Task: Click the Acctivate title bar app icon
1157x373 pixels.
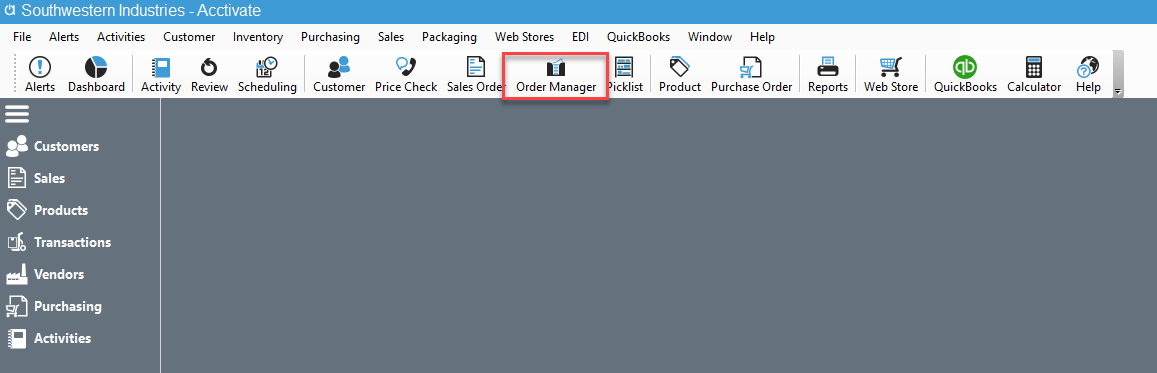Action: [10, 11]
